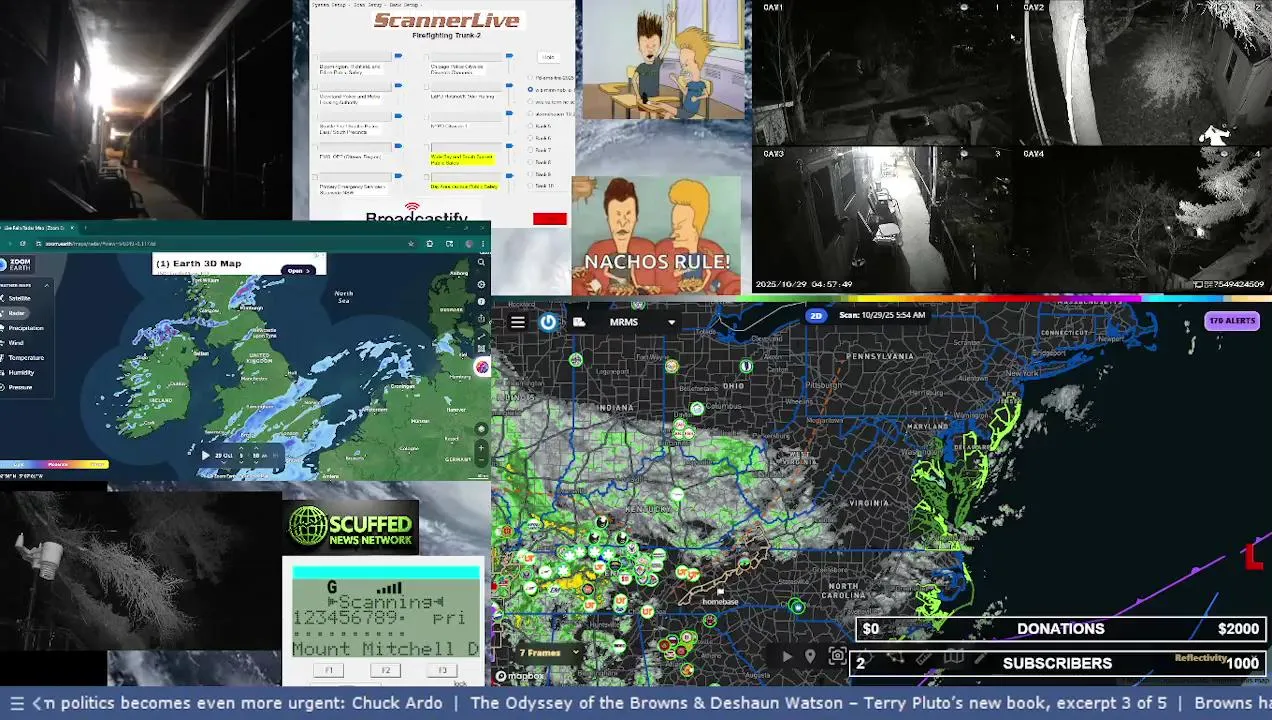
Task: Open the MRMS radar product dropdown
Action: click(x=671, y=322)
